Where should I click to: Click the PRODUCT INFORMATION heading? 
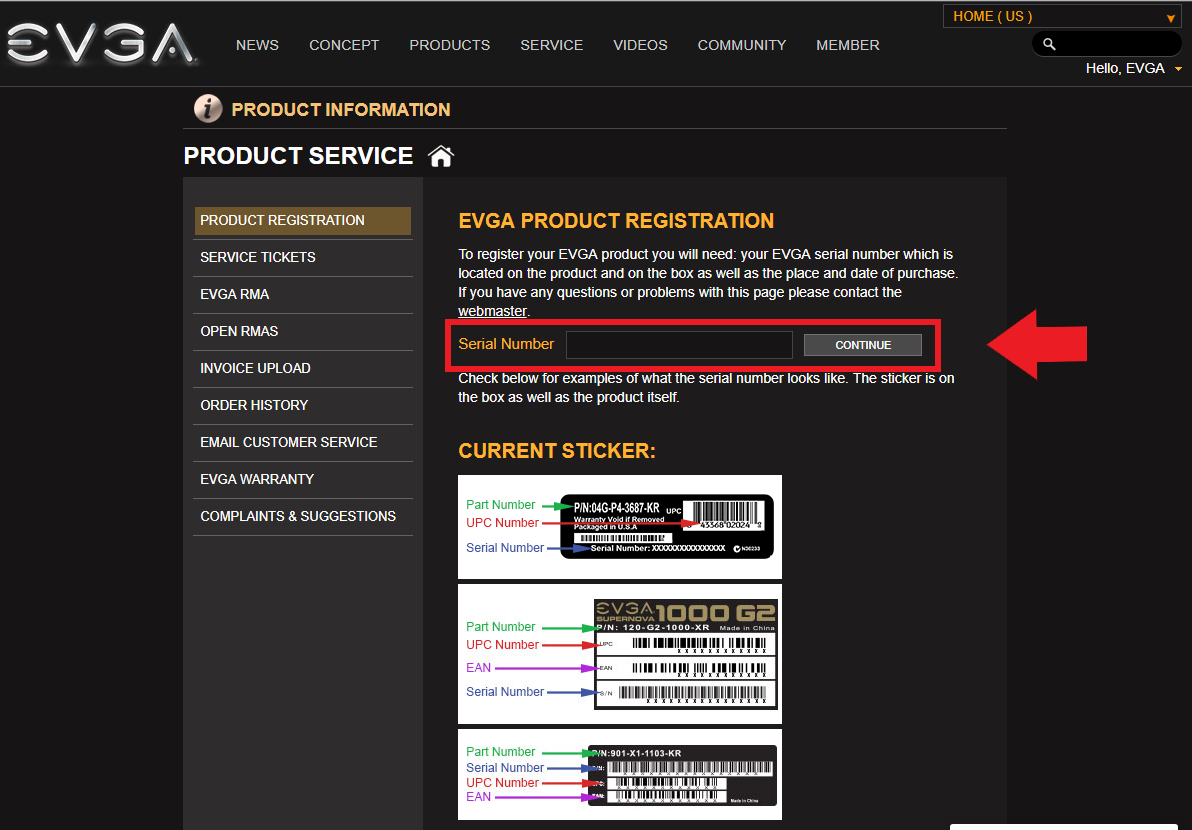[x=341, y=109]
